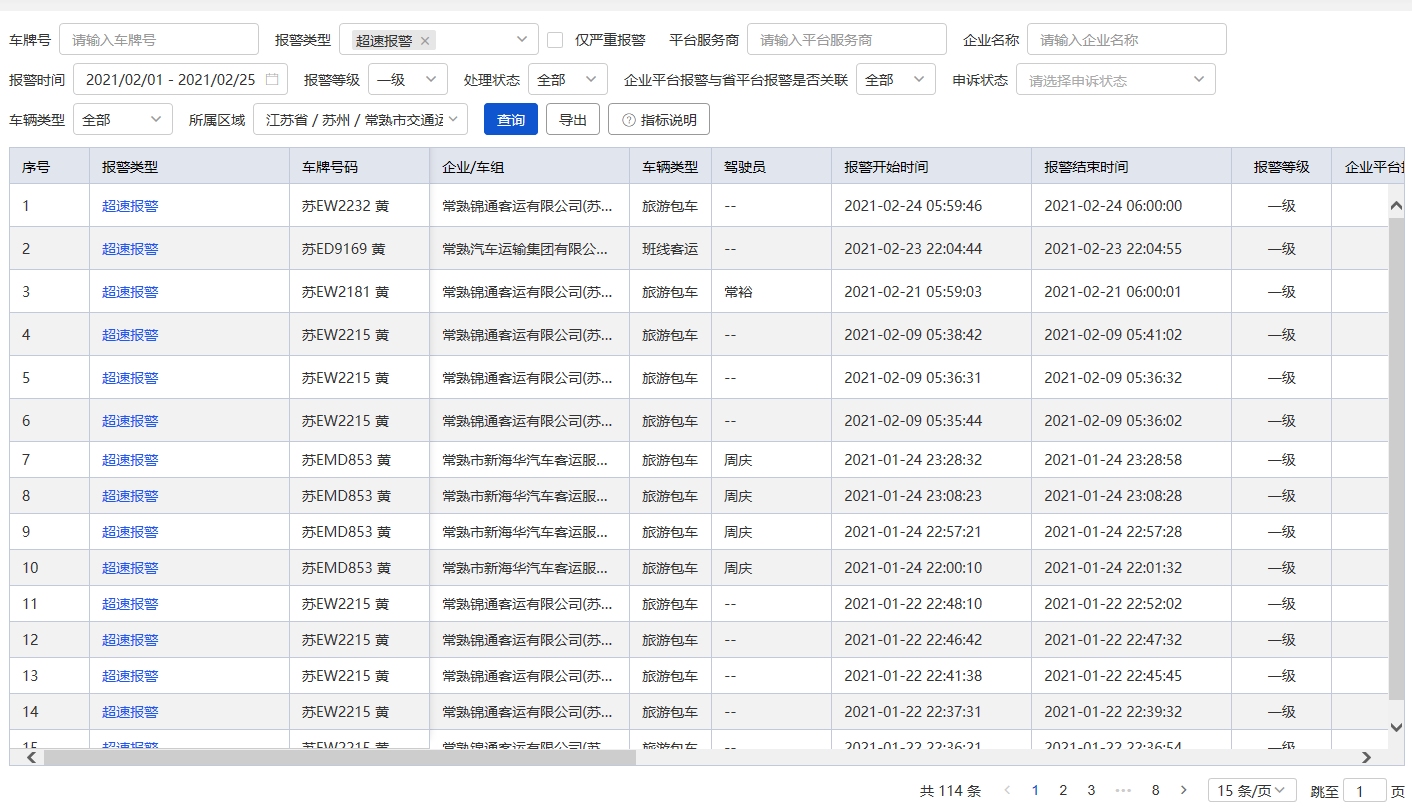The height and width of the screenshot is (809, 1412).
Task: Click the 查询 button
Action: (x=511, y=120)
